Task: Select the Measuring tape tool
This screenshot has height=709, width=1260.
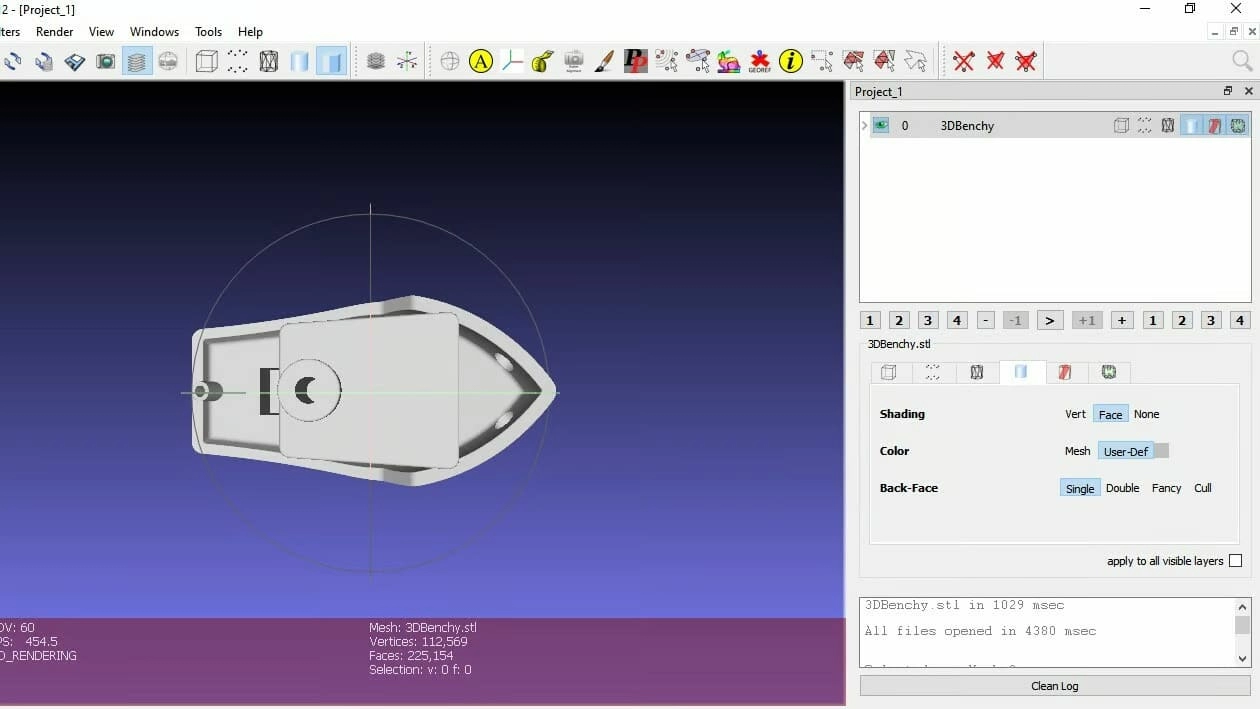Action: [x=543, y=62]
